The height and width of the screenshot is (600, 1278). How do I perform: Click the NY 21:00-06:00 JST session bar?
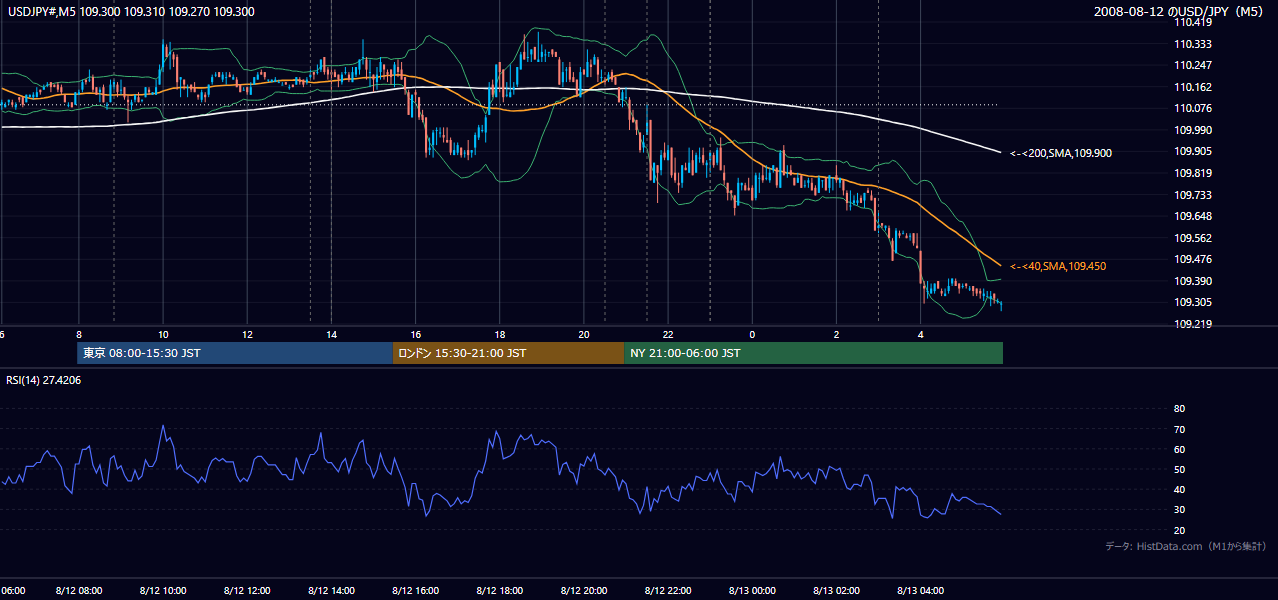[x=813, y=353]
